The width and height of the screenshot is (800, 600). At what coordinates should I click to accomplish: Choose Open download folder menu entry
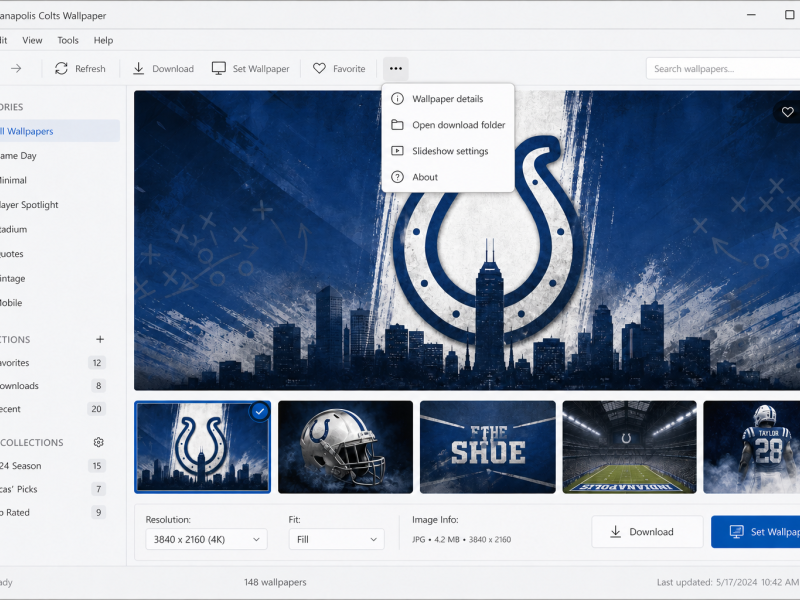click(448, 124)
